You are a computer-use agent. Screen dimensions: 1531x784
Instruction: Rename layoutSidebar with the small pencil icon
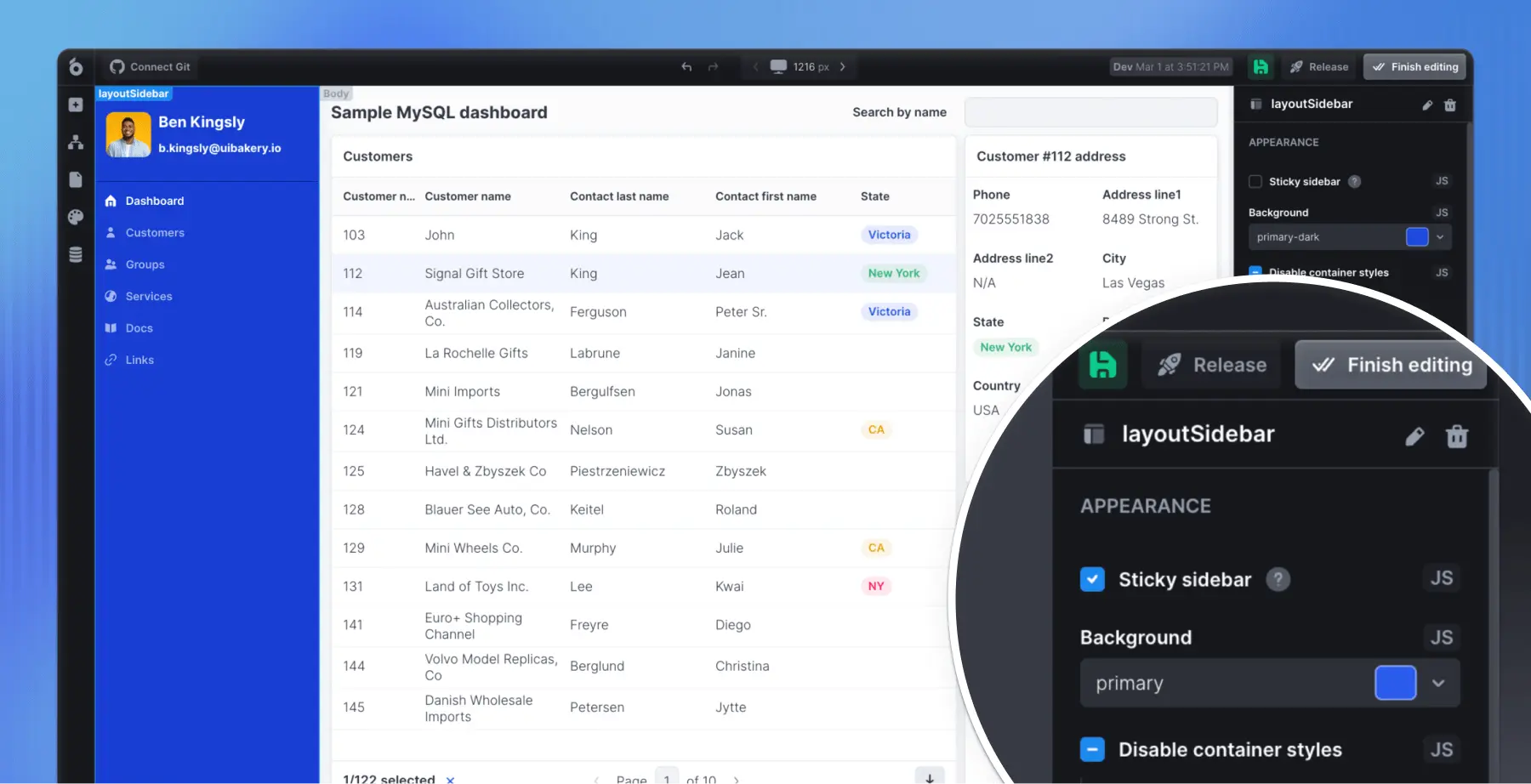pyautogui.click(x=1427, y=105)
